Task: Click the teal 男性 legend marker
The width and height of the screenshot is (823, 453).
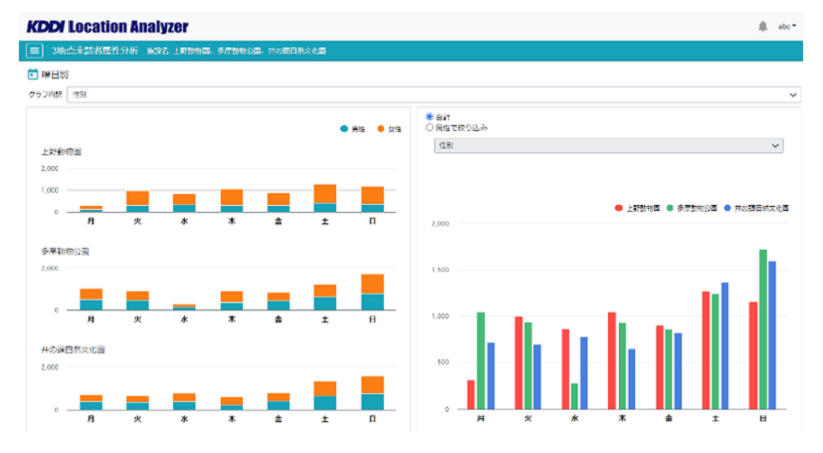Action: pos(344,130)
